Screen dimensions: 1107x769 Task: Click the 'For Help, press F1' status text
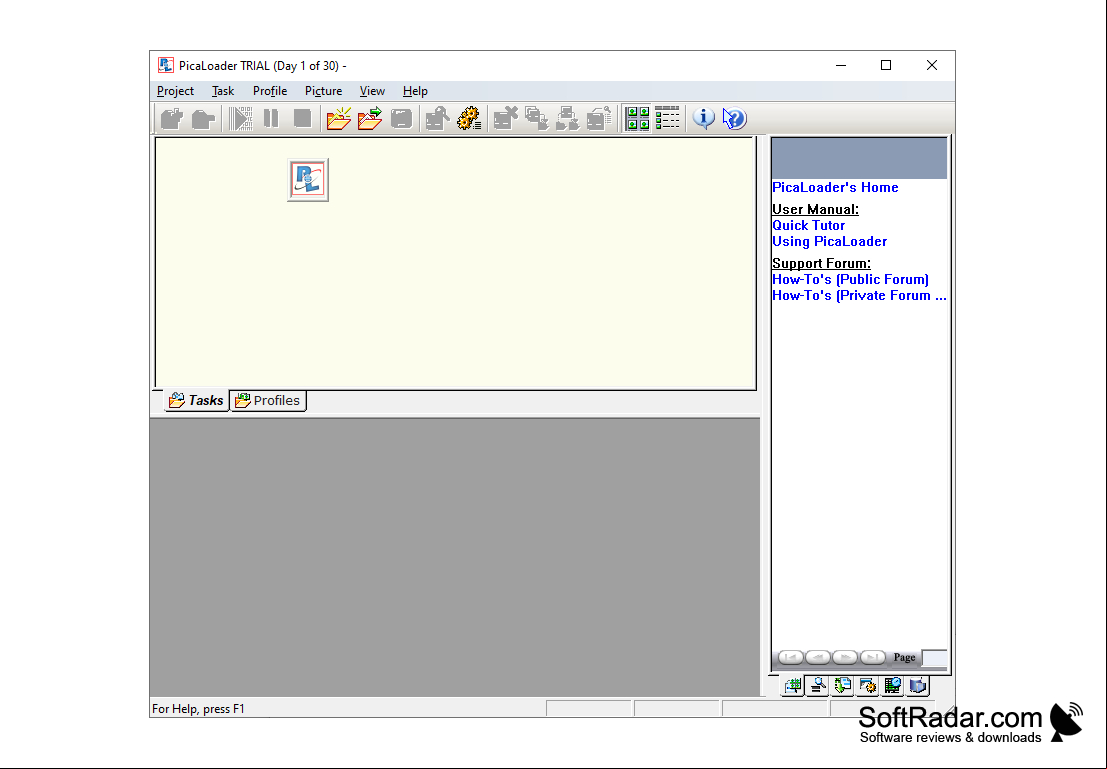pyautogui.click(x=198, y=709)
